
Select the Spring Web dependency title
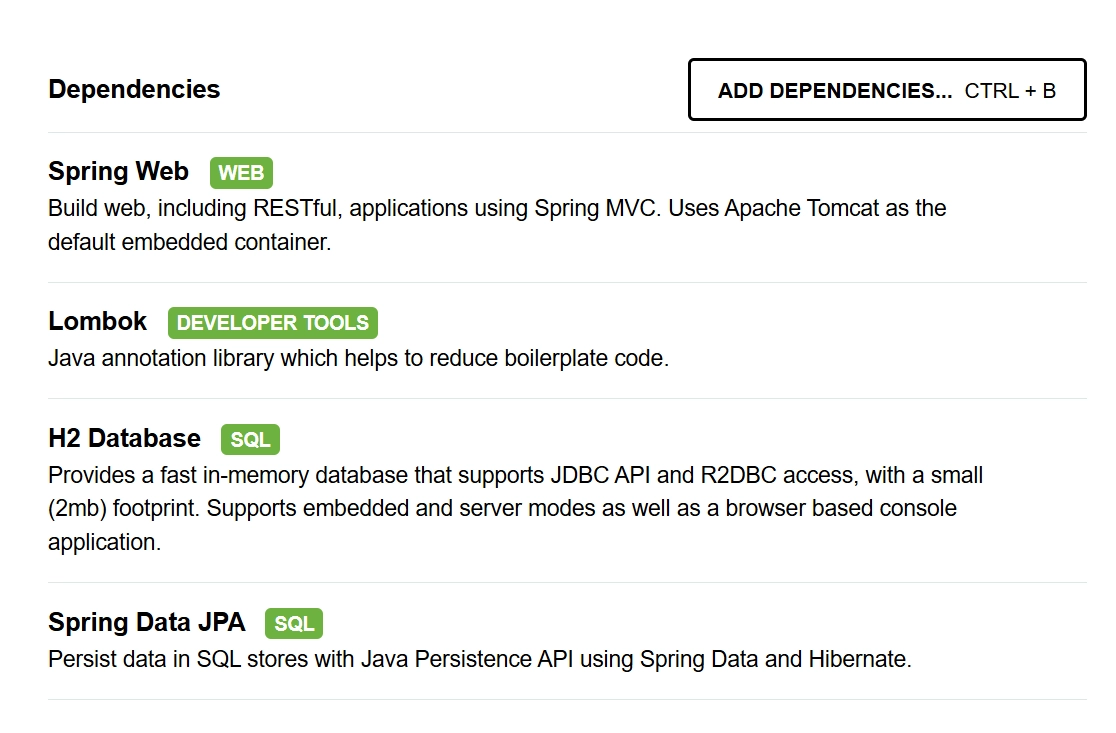118,172
